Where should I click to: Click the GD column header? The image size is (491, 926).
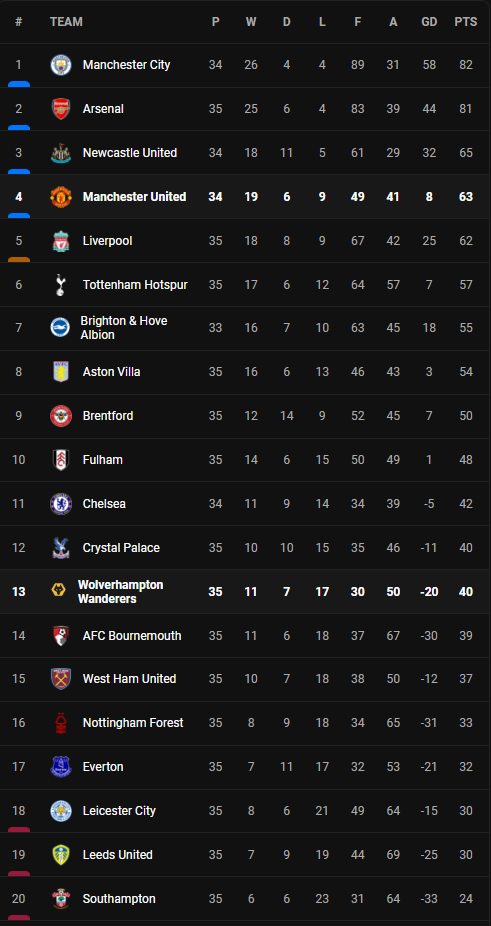point(429,22)
